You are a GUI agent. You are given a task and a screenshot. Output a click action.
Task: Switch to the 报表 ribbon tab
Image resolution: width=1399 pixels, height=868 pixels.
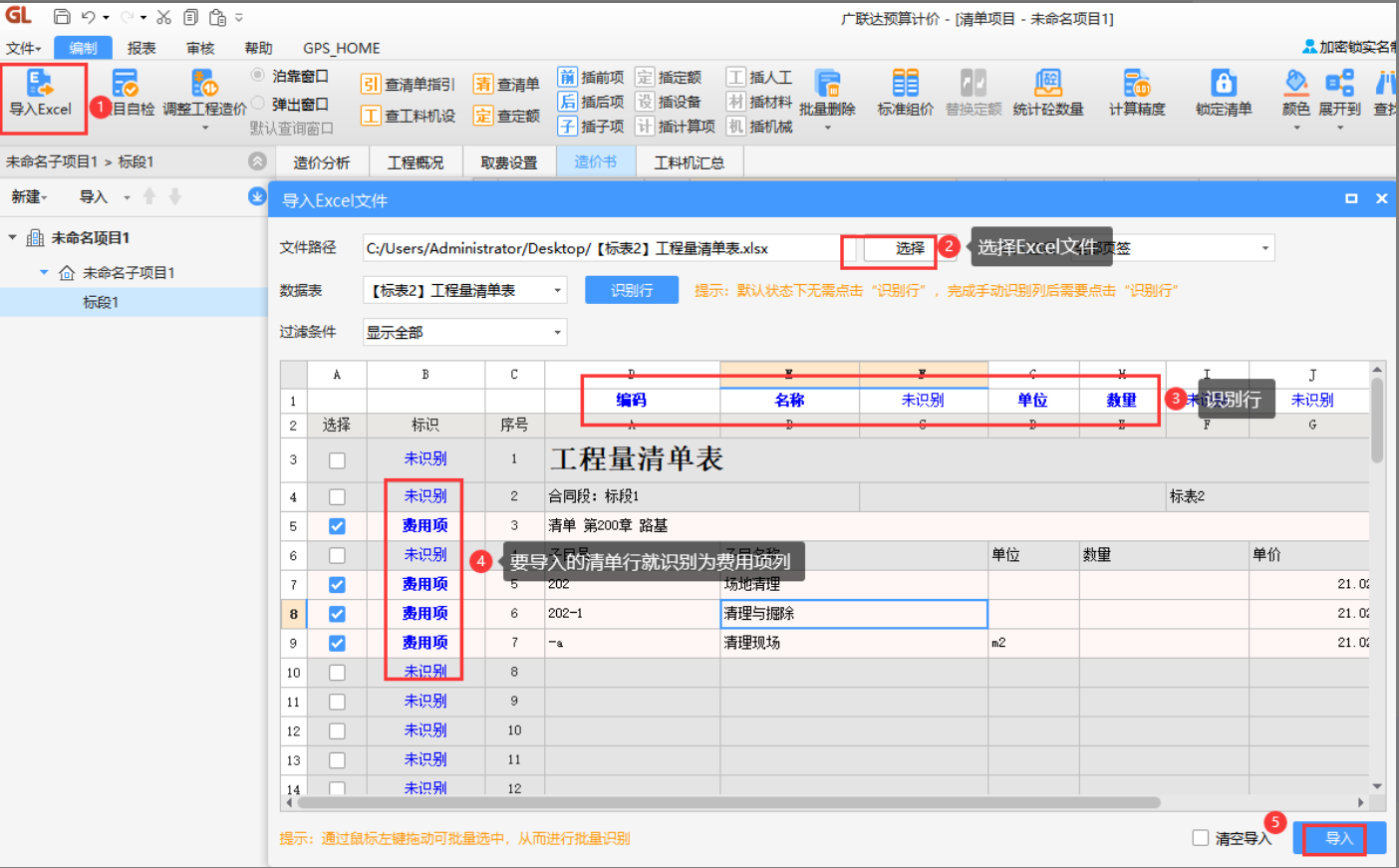click(x=141, y=48)
